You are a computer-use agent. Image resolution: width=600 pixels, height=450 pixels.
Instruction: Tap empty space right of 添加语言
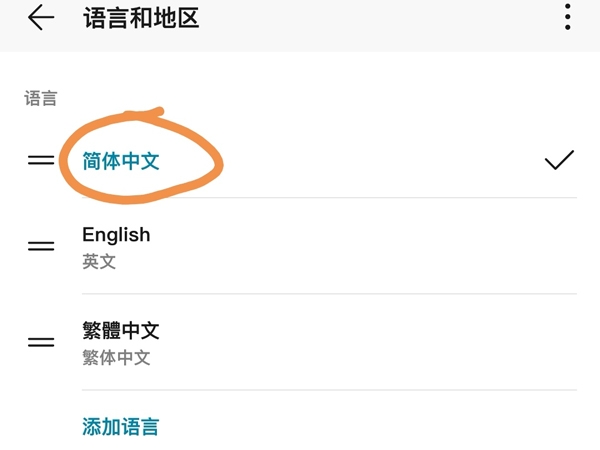point(400,426)
